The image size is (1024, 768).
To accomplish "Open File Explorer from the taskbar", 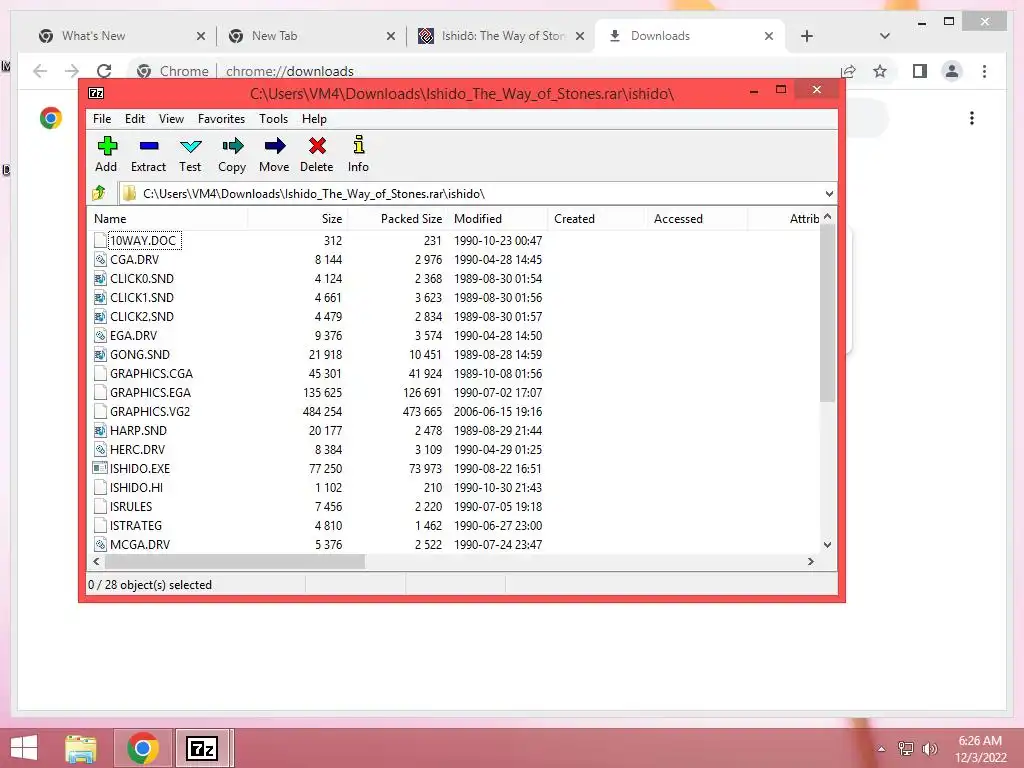I will (x=81, y=748).
